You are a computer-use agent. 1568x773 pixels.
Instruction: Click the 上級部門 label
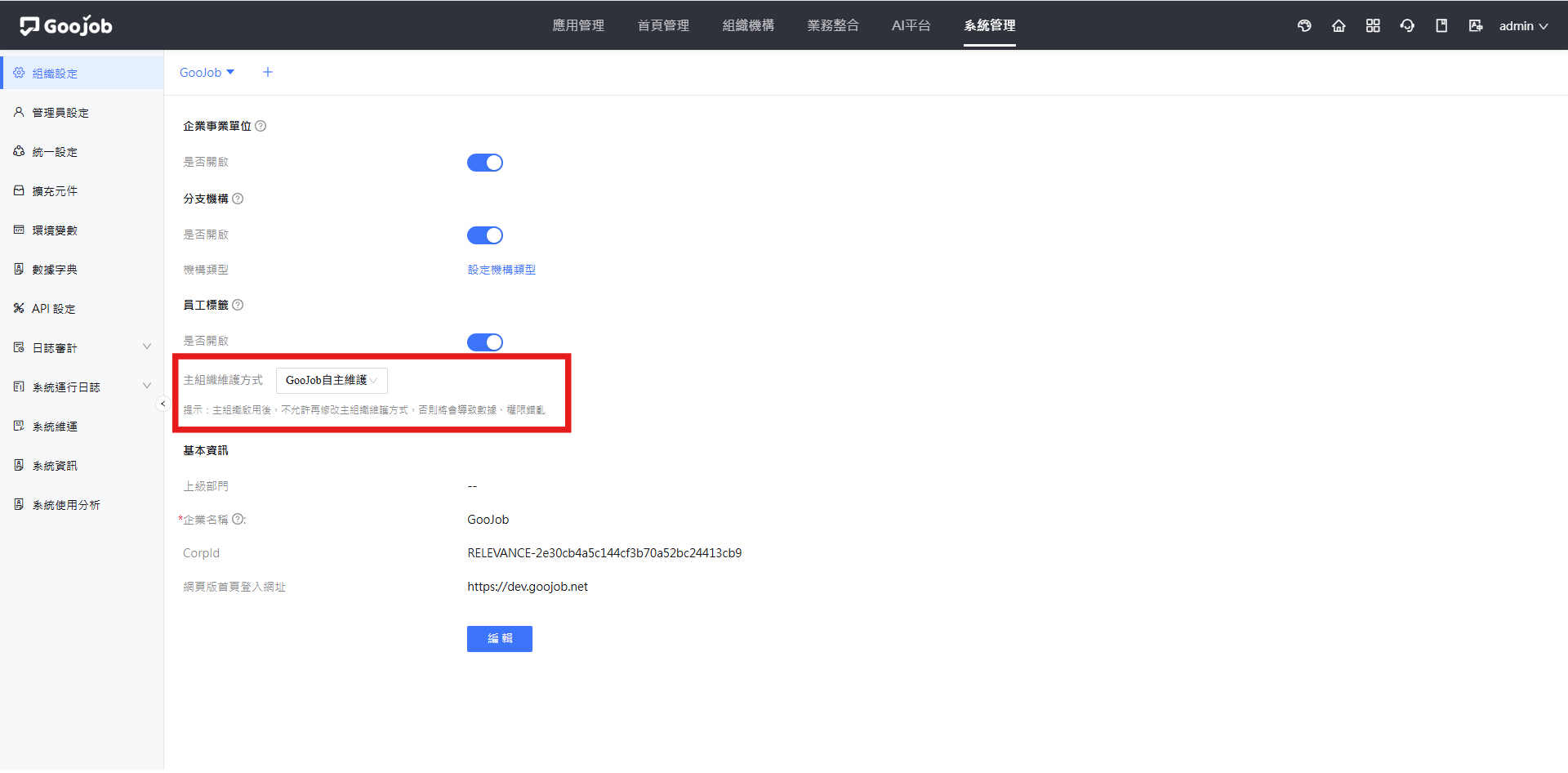pos(206,486)
